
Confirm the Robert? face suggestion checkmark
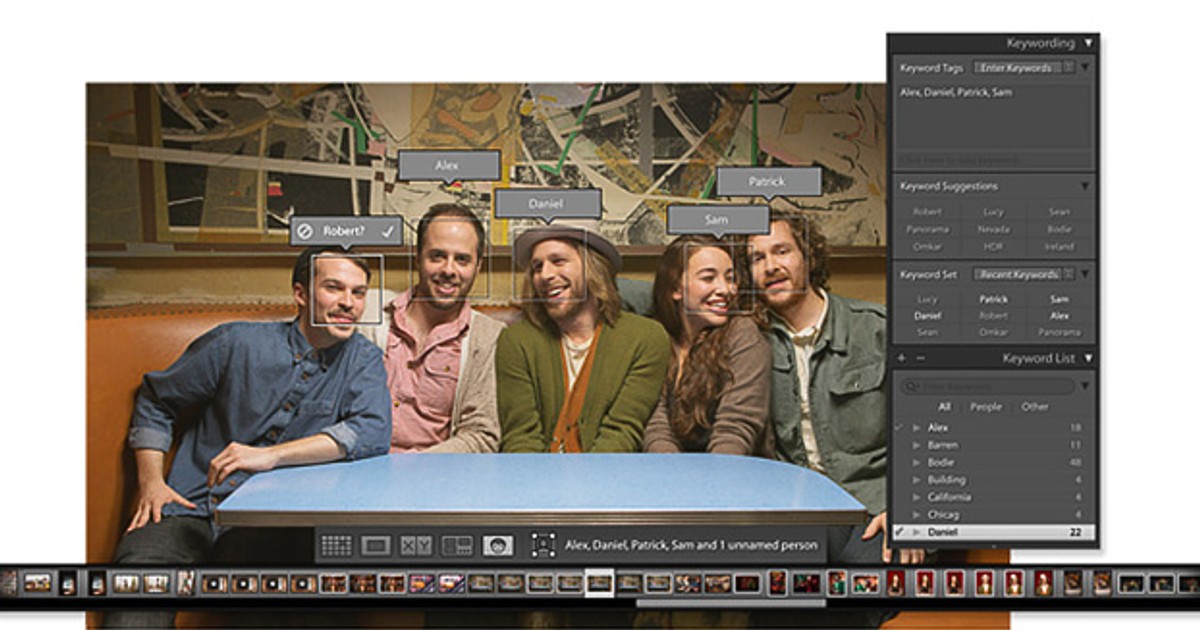point(387,231)
